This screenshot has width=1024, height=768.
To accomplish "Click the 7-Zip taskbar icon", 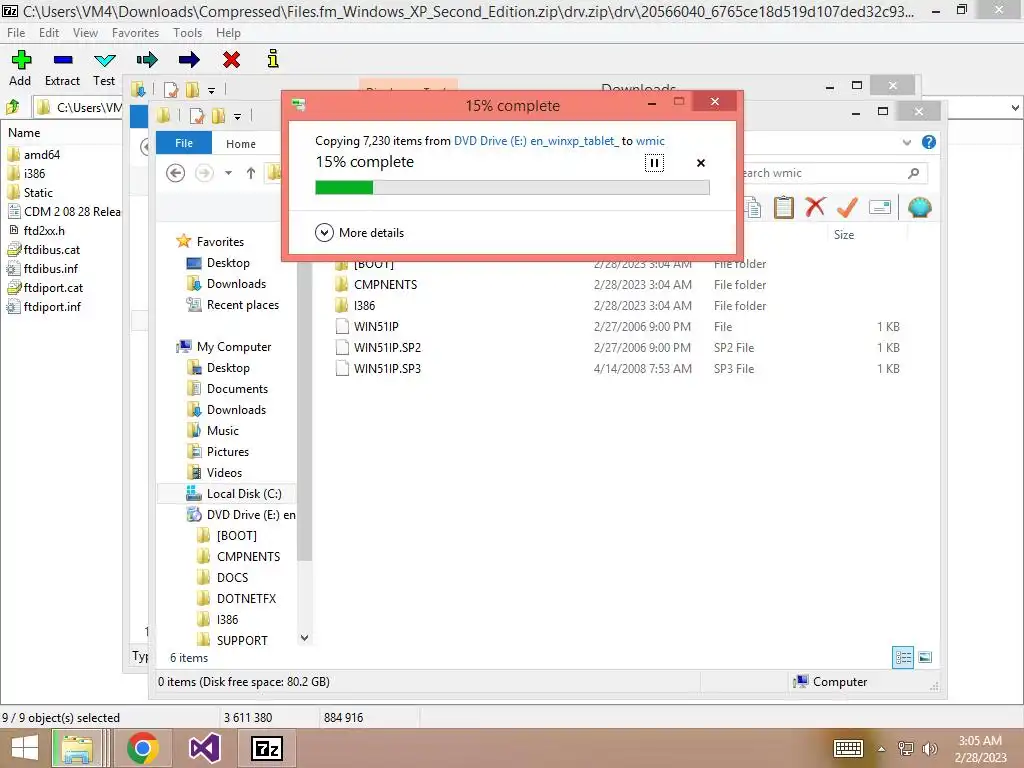I will [266, 748].
